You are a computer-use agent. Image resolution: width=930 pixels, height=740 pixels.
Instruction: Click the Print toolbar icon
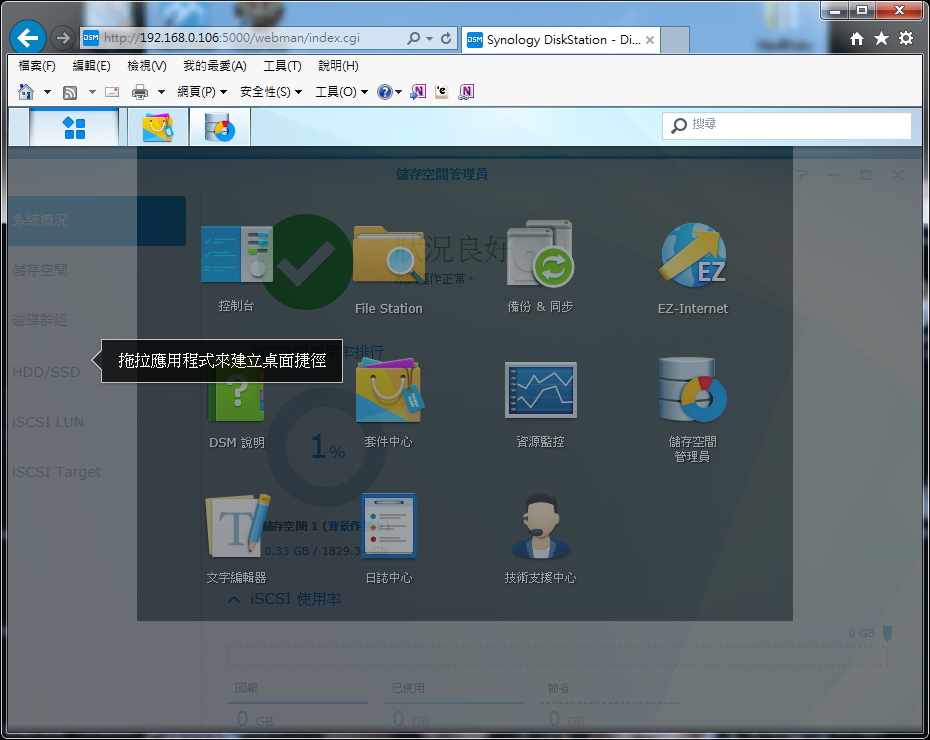coord(140,92)
